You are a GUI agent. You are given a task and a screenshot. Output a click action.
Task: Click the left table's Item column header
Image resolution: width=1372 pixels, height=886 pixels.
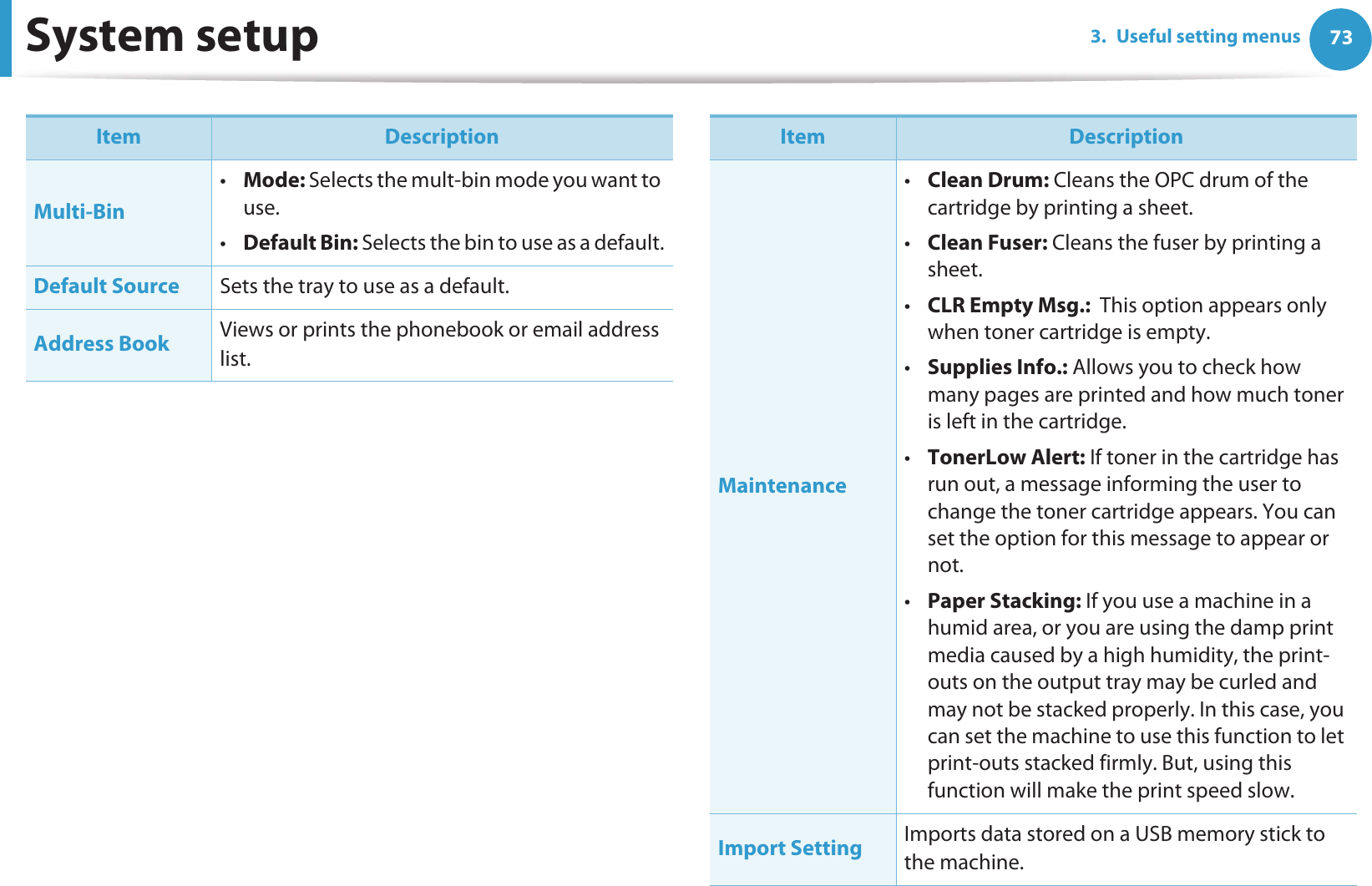118,137
